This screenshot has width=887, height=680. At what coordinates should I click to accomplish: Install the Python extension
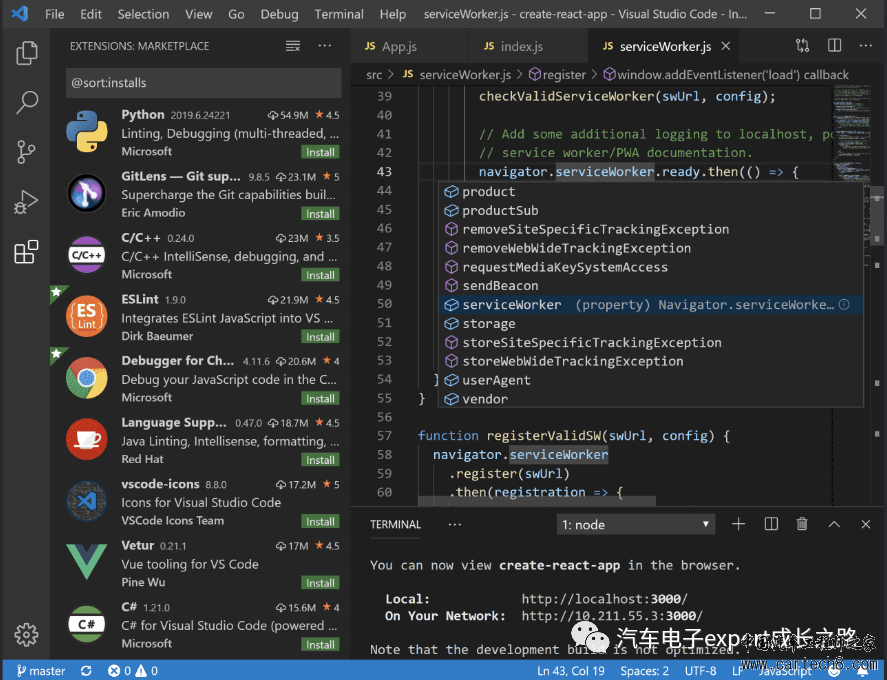(320, 152)
